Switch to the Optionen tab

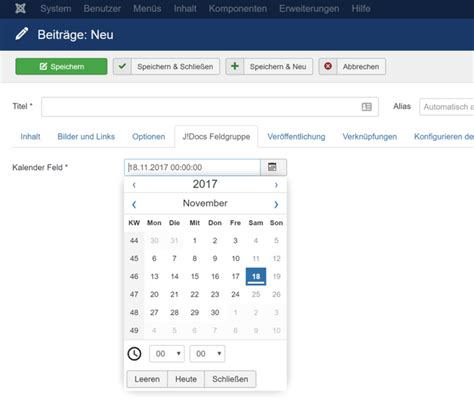(149, 136)
